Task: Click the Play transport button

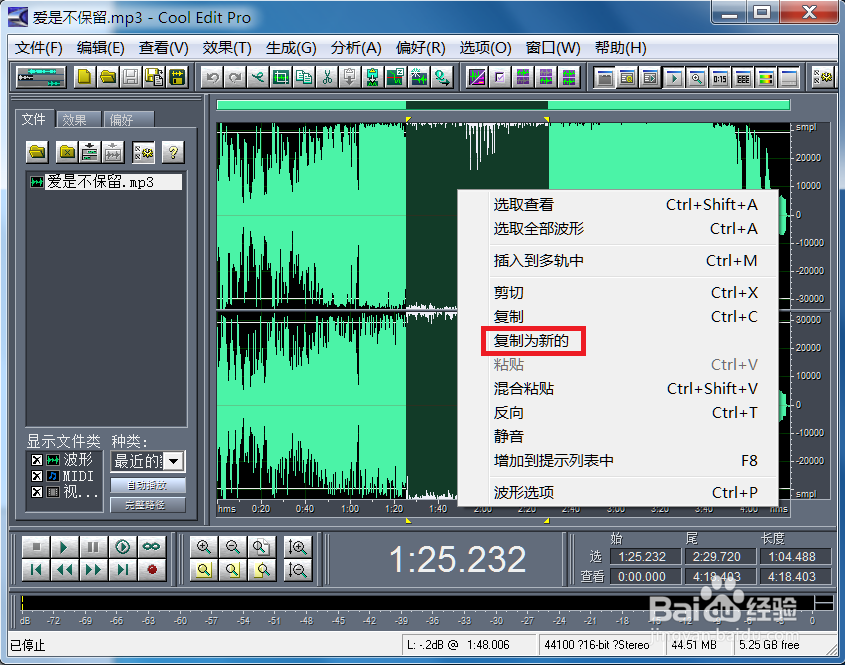Action: pyautogui.click(x=65, y=547)
